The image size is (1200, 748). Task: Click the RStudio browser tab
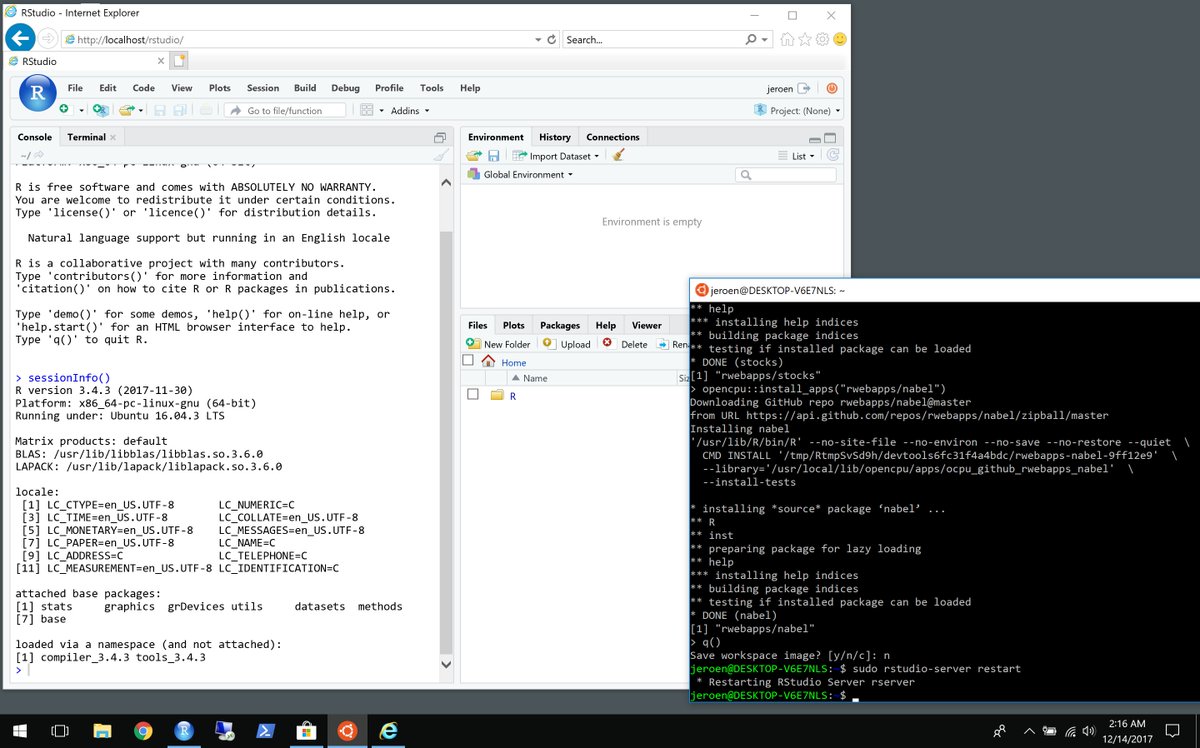(x=85, y=61)
